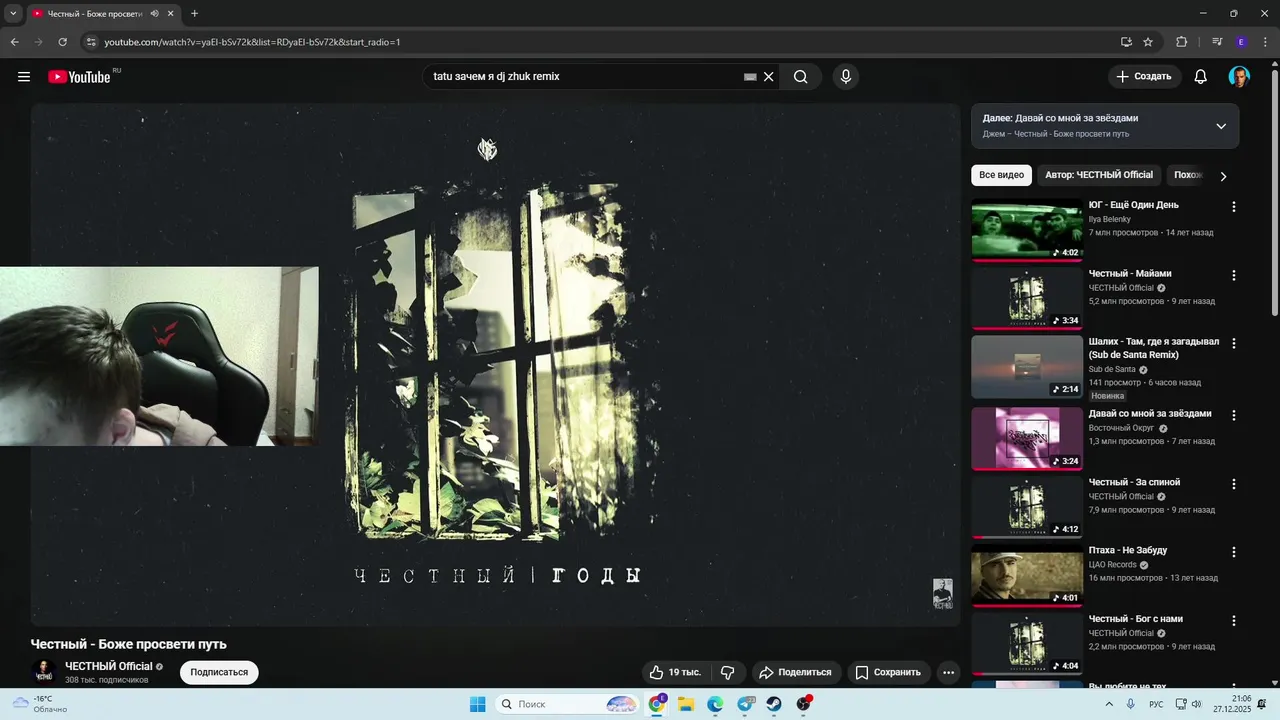View site information icon in address bar
Screen dimensions: 1280x720
point(91,42)
